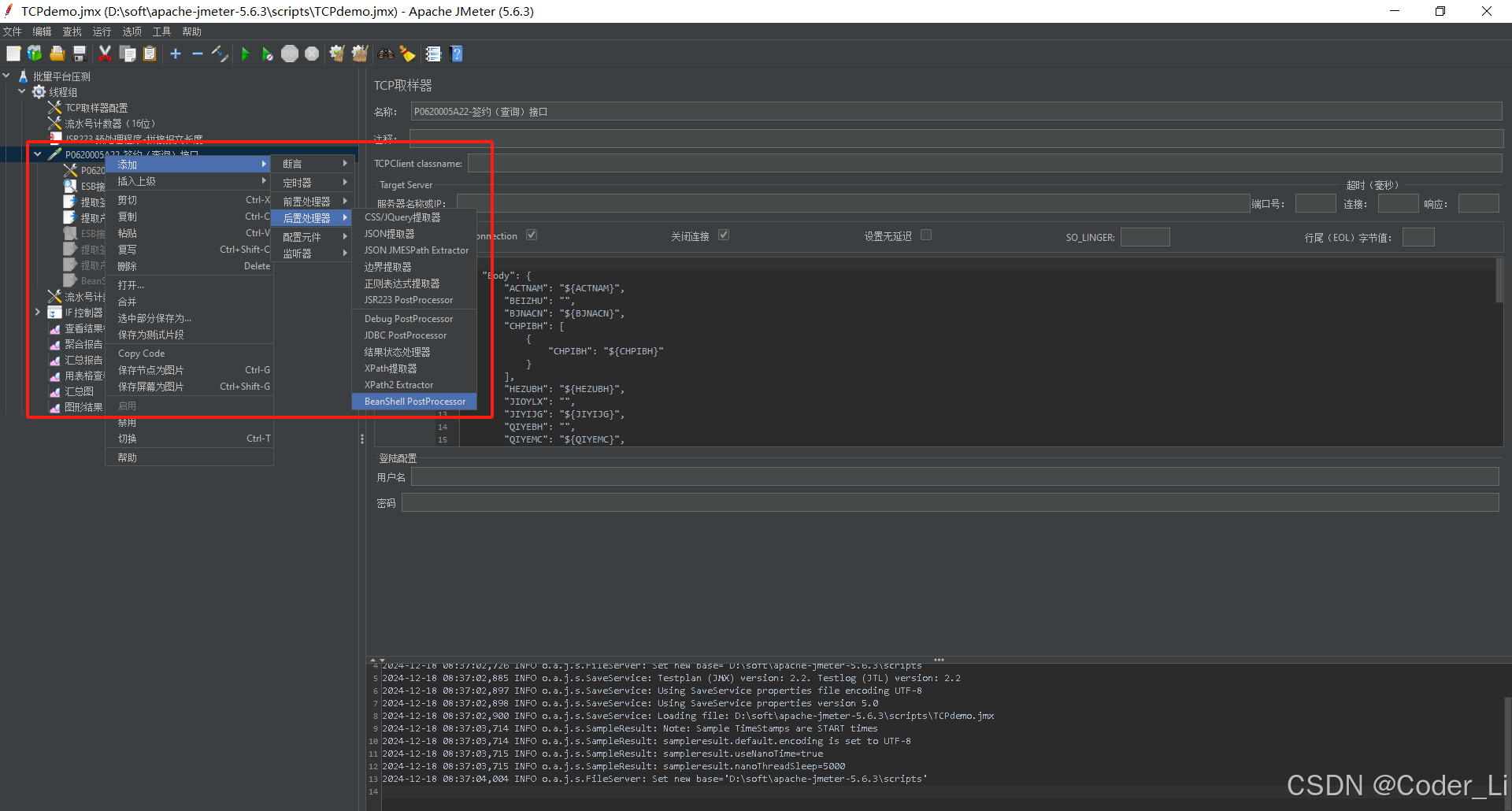The height and width of the screenshot is (811, 1512).
Task: Open the function helper dialog icon
Action: pos(433,54)
